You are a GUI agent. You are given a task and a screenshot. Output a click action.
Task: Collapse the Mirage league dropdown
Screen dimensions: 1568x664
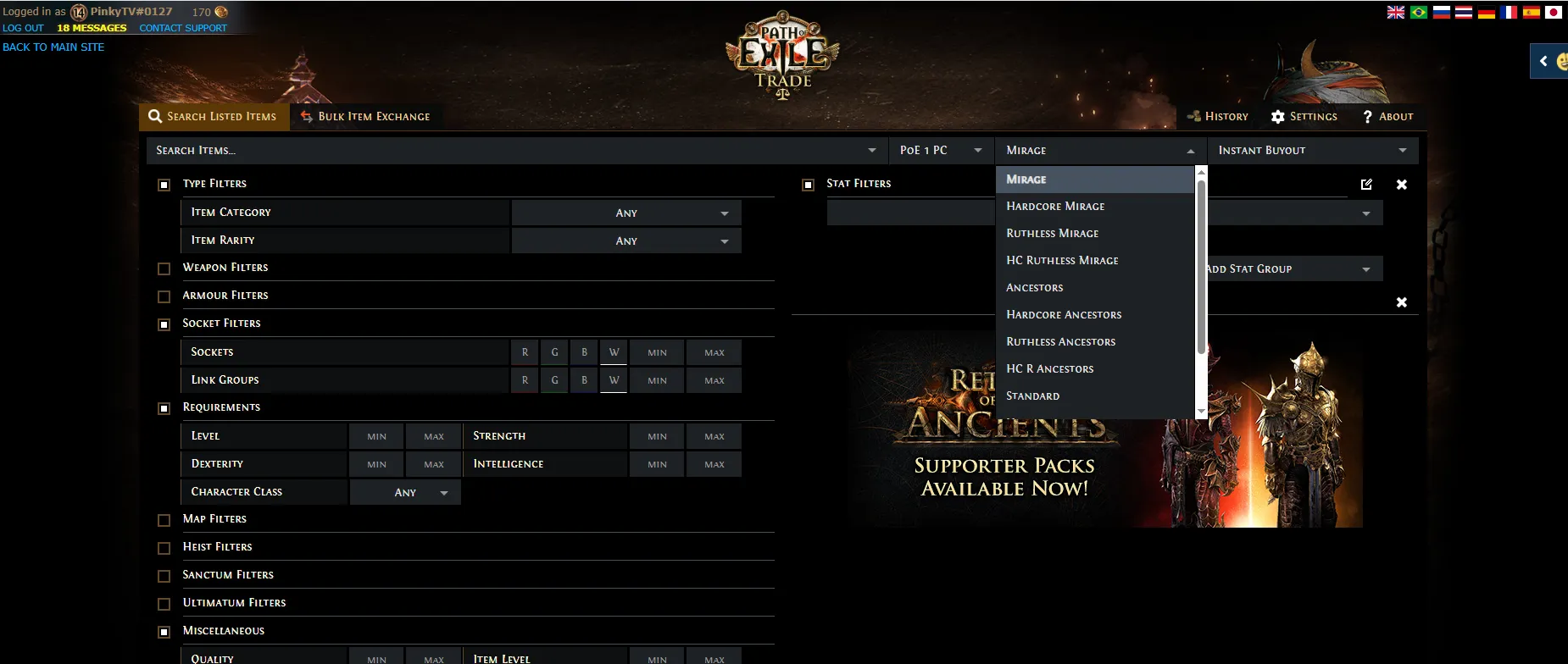tap(1100, 150)
